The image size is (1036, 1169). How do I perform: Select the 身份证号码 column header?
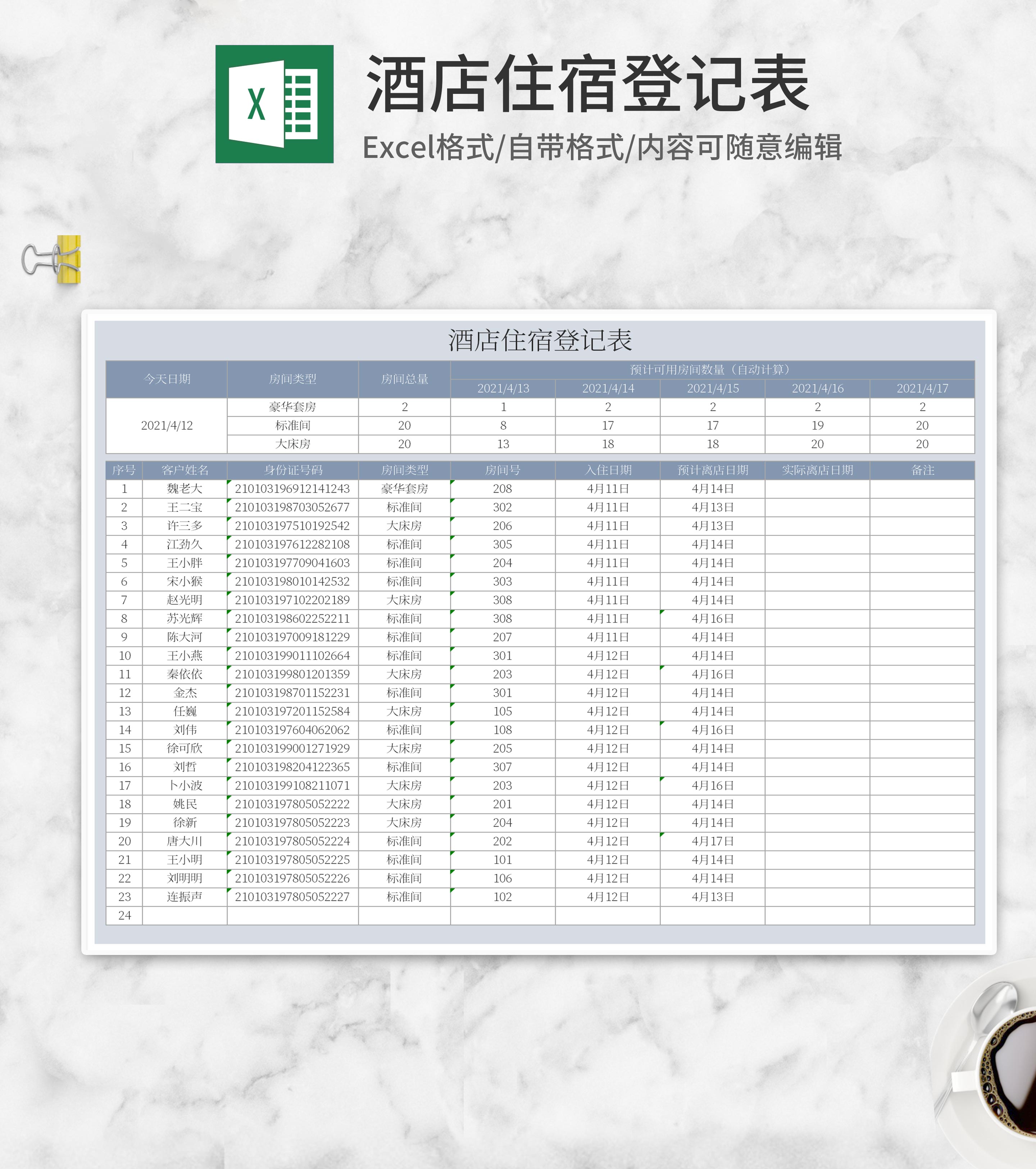[x=292, y=470]
